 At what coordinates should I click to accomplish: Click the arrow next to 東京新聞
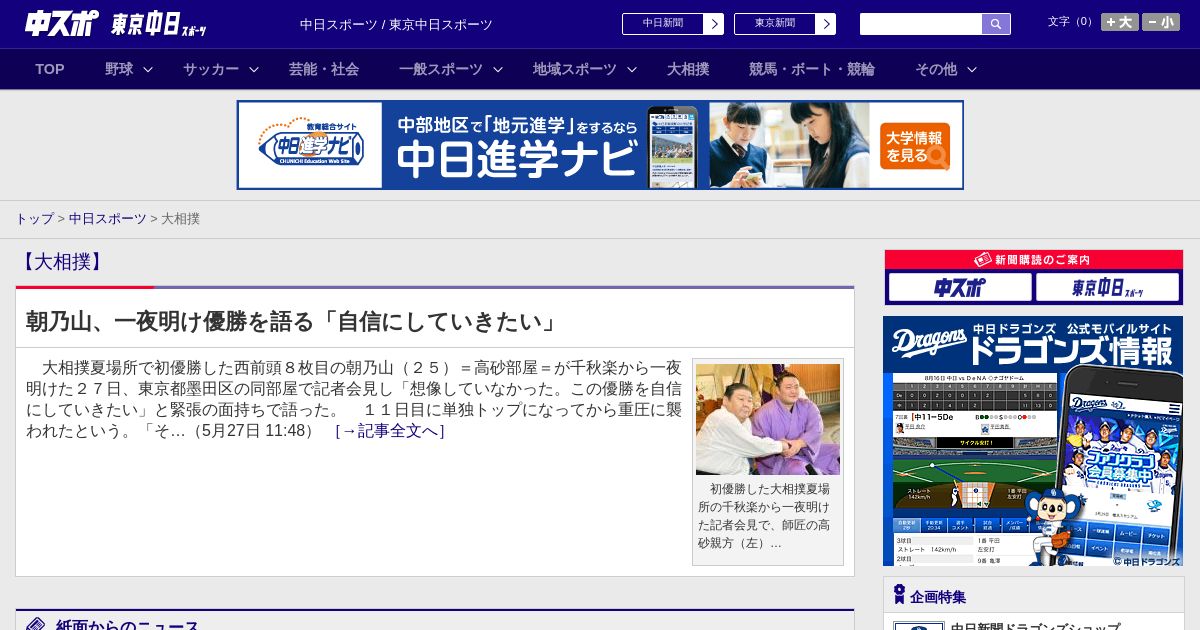point(825,24)
